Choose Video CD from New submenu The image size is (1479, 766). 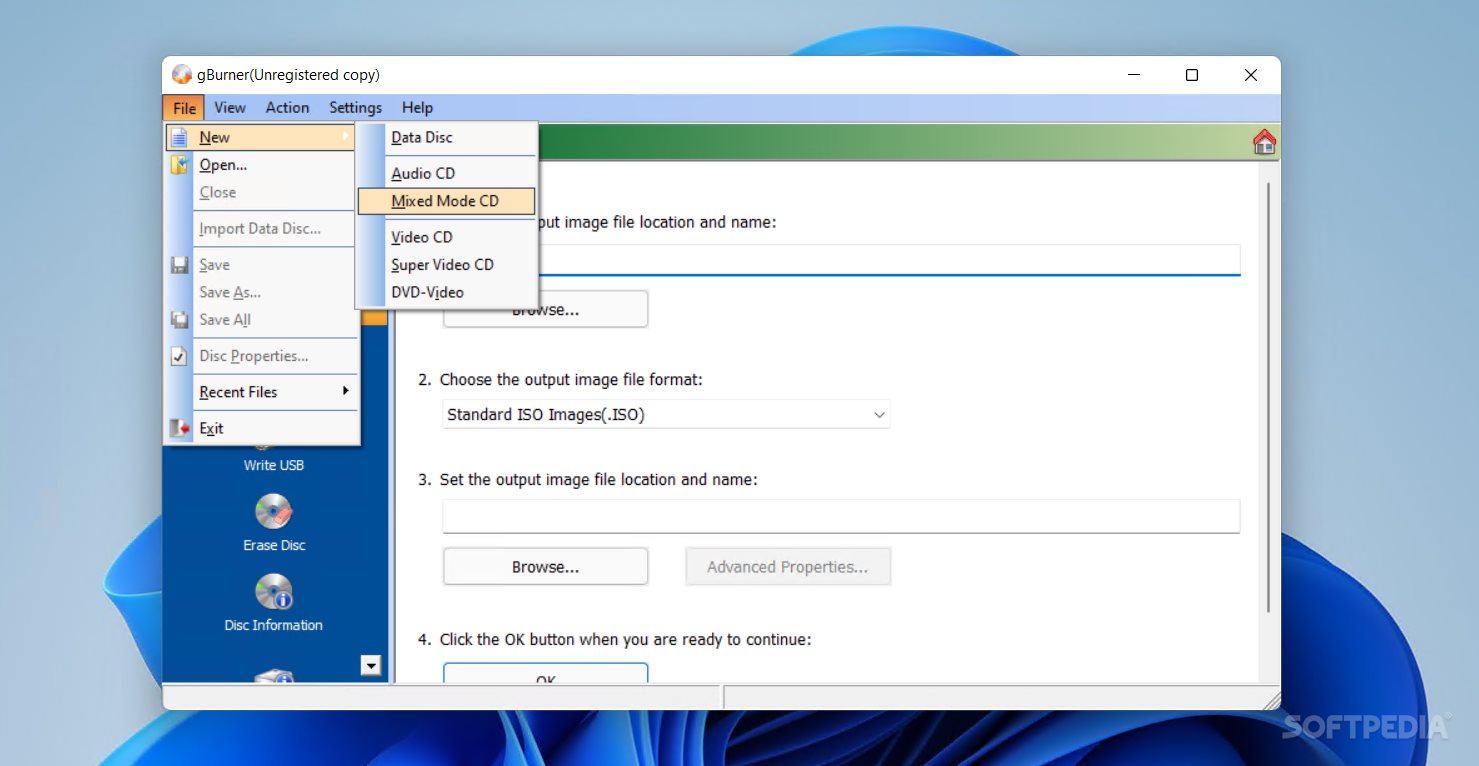pyautogui.click(x=447, y=237)
